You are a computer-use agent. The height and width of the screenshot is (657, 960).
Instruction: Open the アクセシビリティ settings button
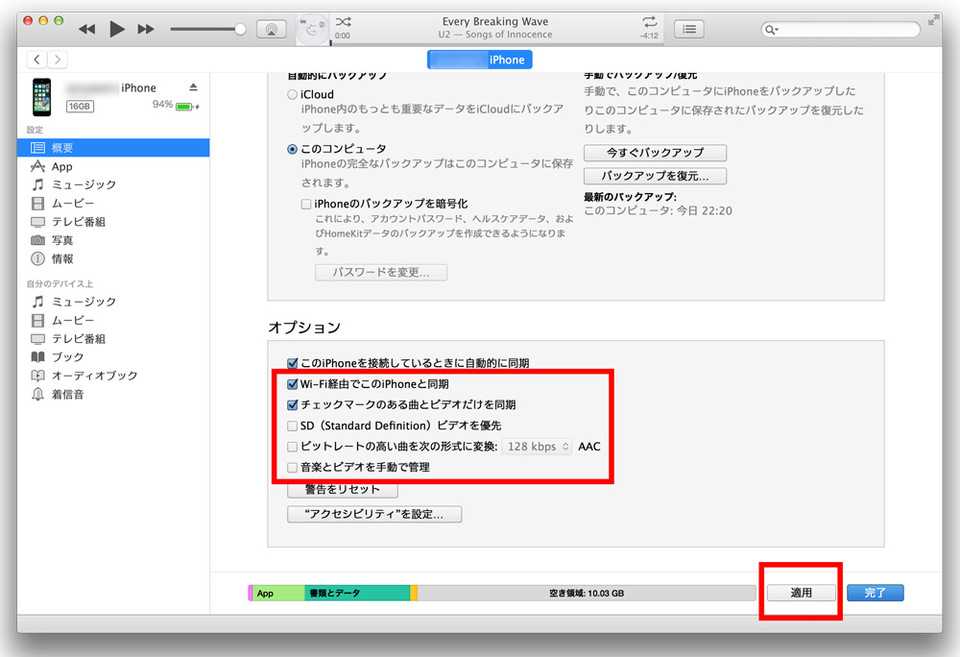point(374,514)
